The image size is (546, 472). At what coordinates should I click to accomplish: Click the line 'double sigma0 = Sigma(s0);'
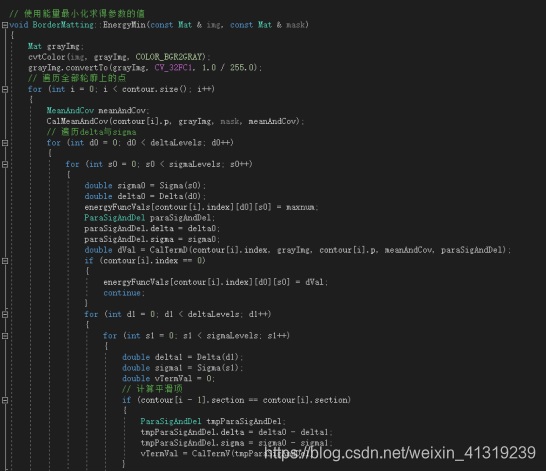(x=145, y=186)
